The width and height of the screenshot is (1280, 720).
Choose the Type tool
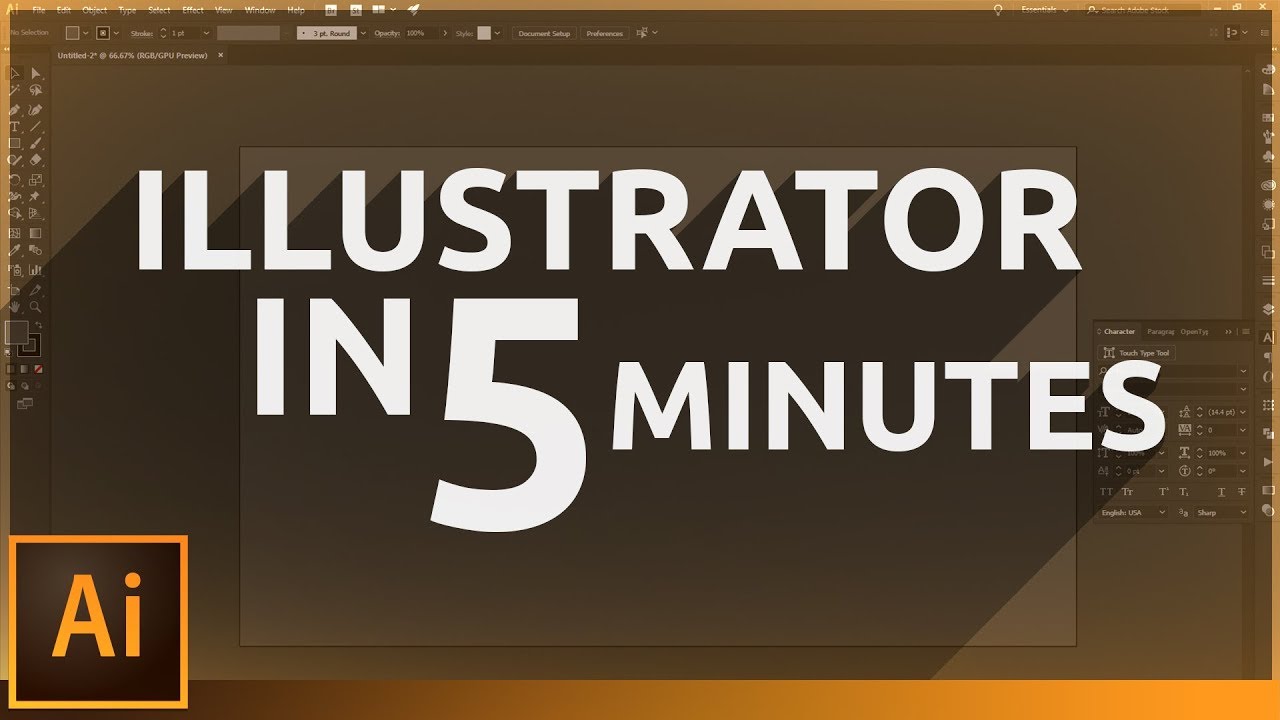(15, 127)
